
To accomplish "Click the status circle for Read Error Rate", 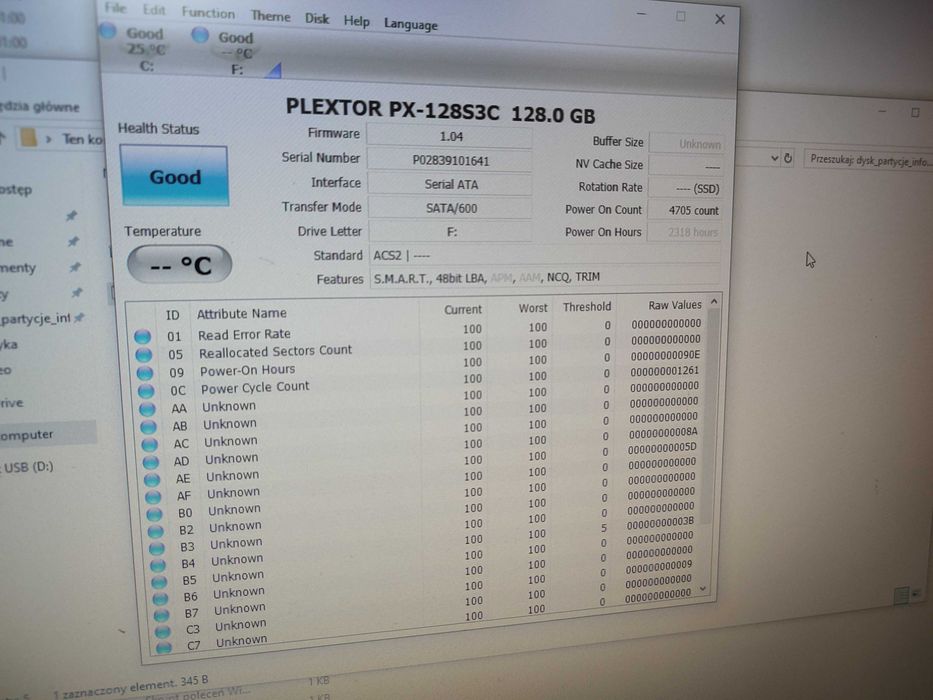I will click(x=142, y=337).
